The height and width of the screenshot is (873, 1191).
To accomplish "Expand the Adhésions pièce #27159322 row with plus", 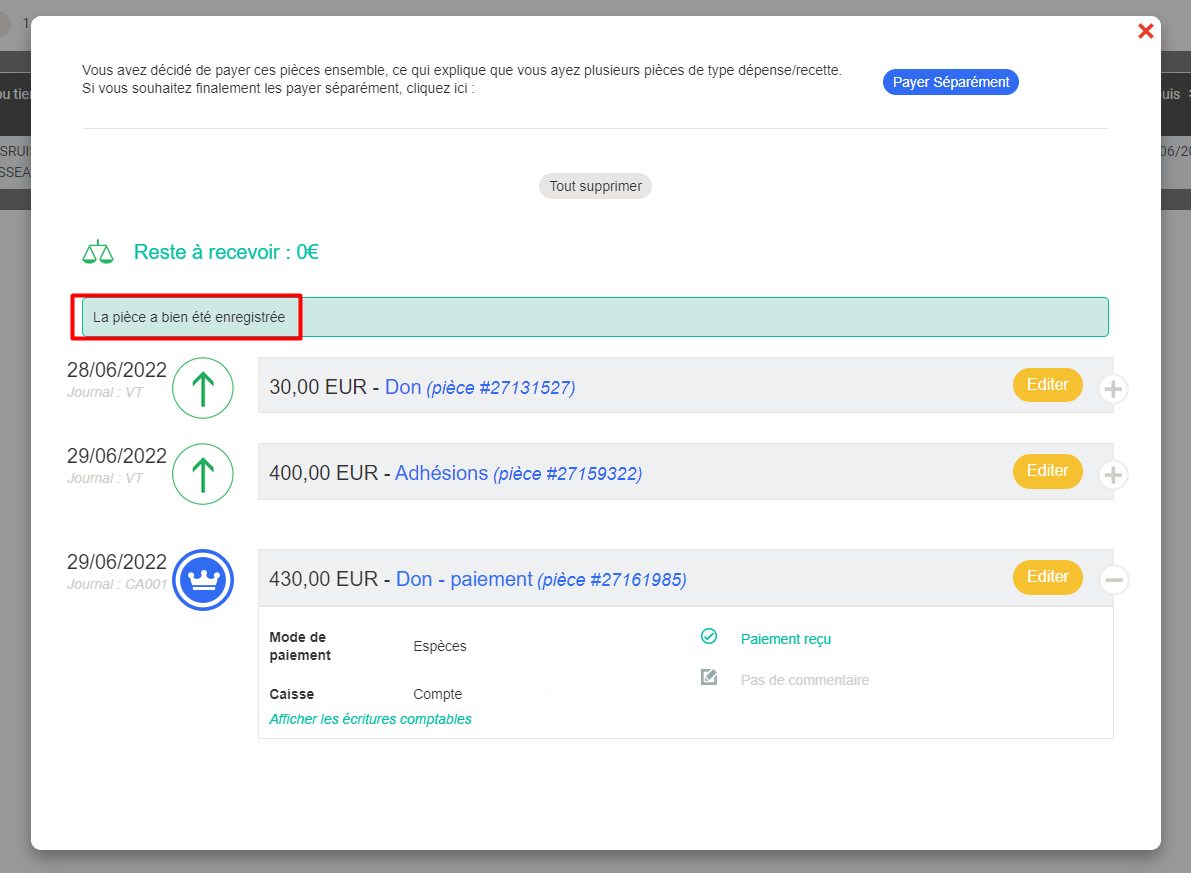I will (1113, 475).
